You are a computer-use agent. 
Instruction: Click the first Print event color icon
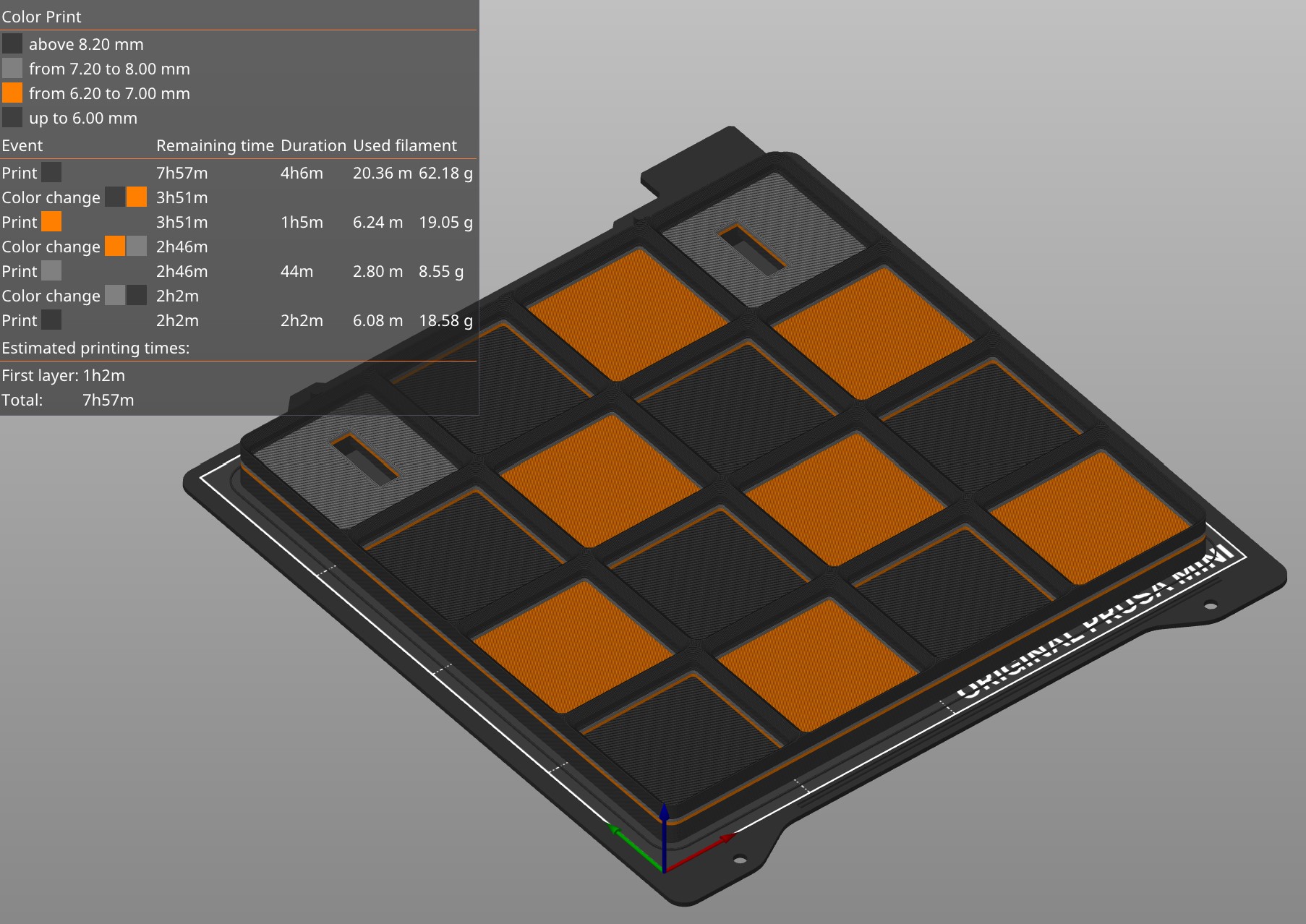coord(51,172)
